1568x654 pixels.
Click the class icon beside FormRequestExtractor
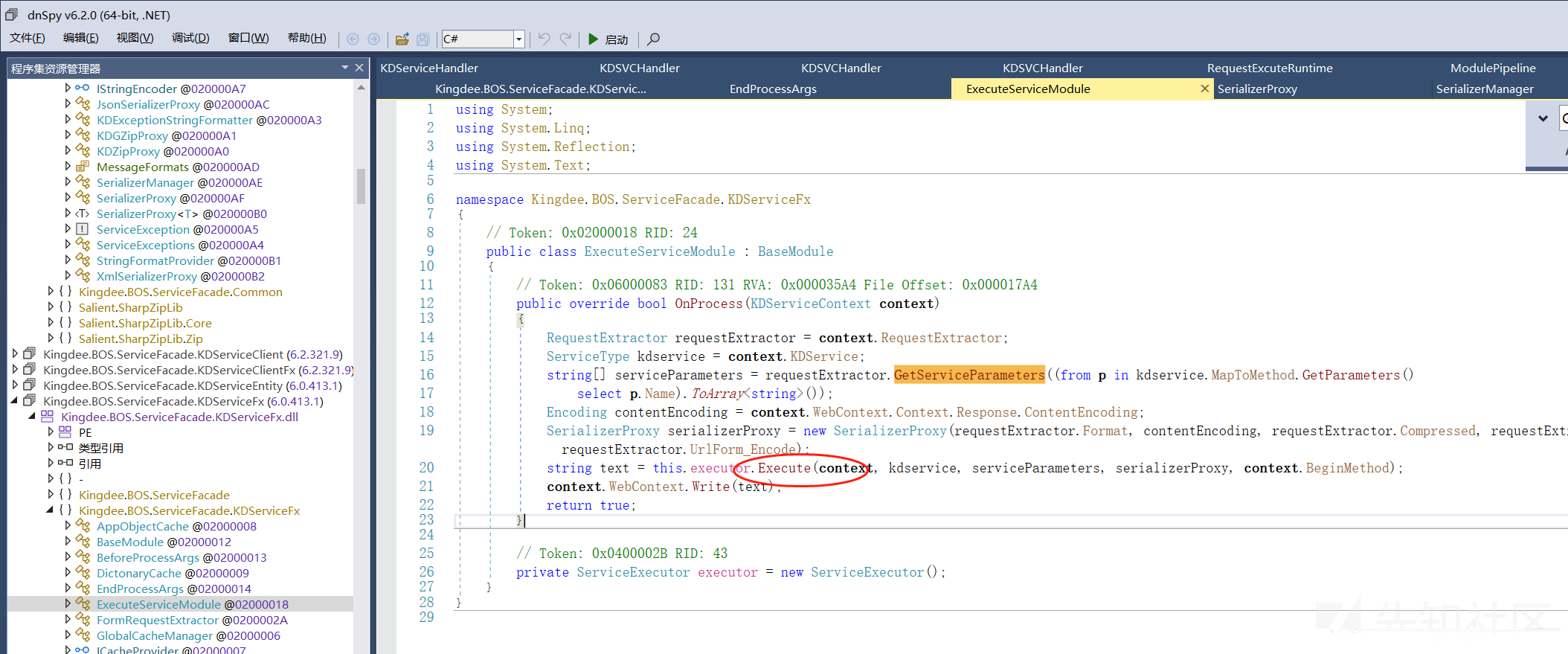tap(83, 620)
